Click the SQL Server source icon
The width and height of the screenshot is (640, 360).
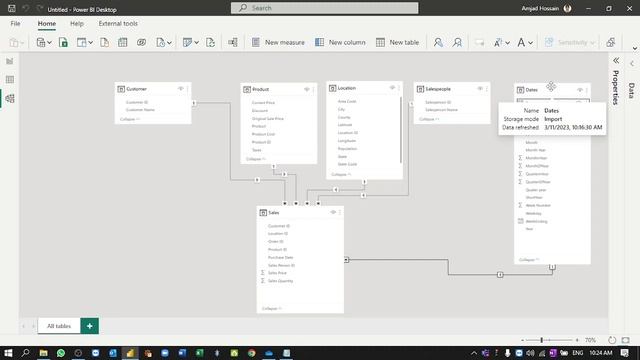click(x=104, y=42)
